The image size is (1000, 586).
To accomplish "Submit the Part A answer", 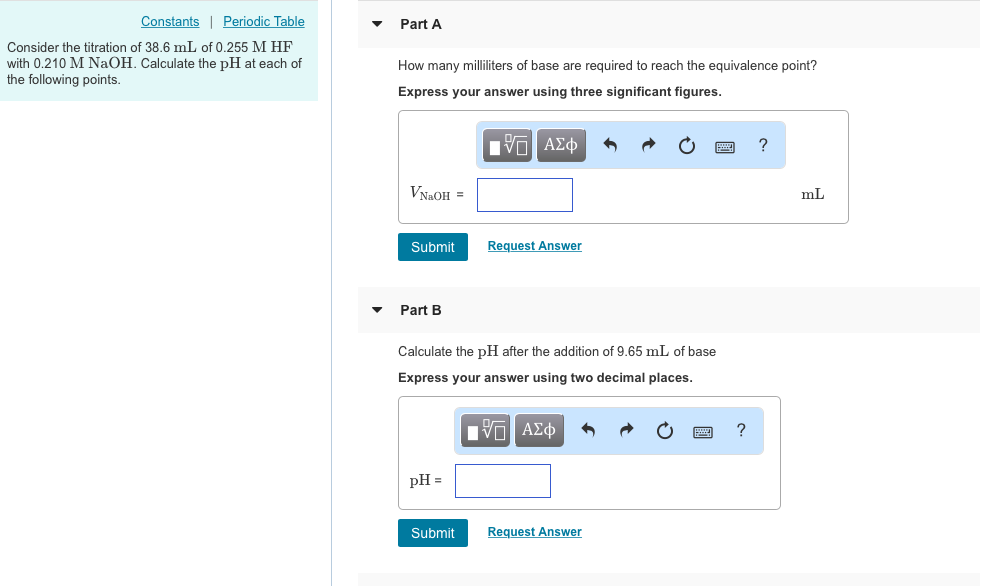I will pyautogui.click(x=432, y=246).
